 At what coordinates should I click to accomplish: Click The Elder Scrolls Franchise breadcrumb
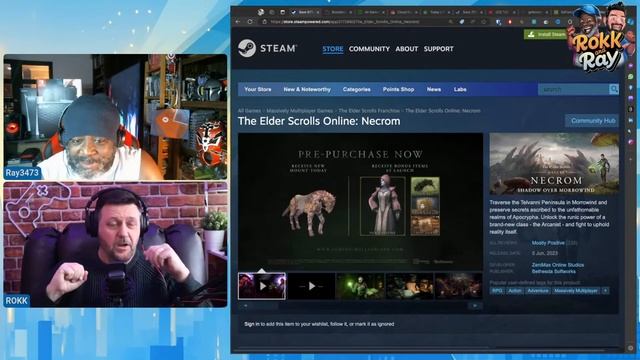tap(369, 111)
